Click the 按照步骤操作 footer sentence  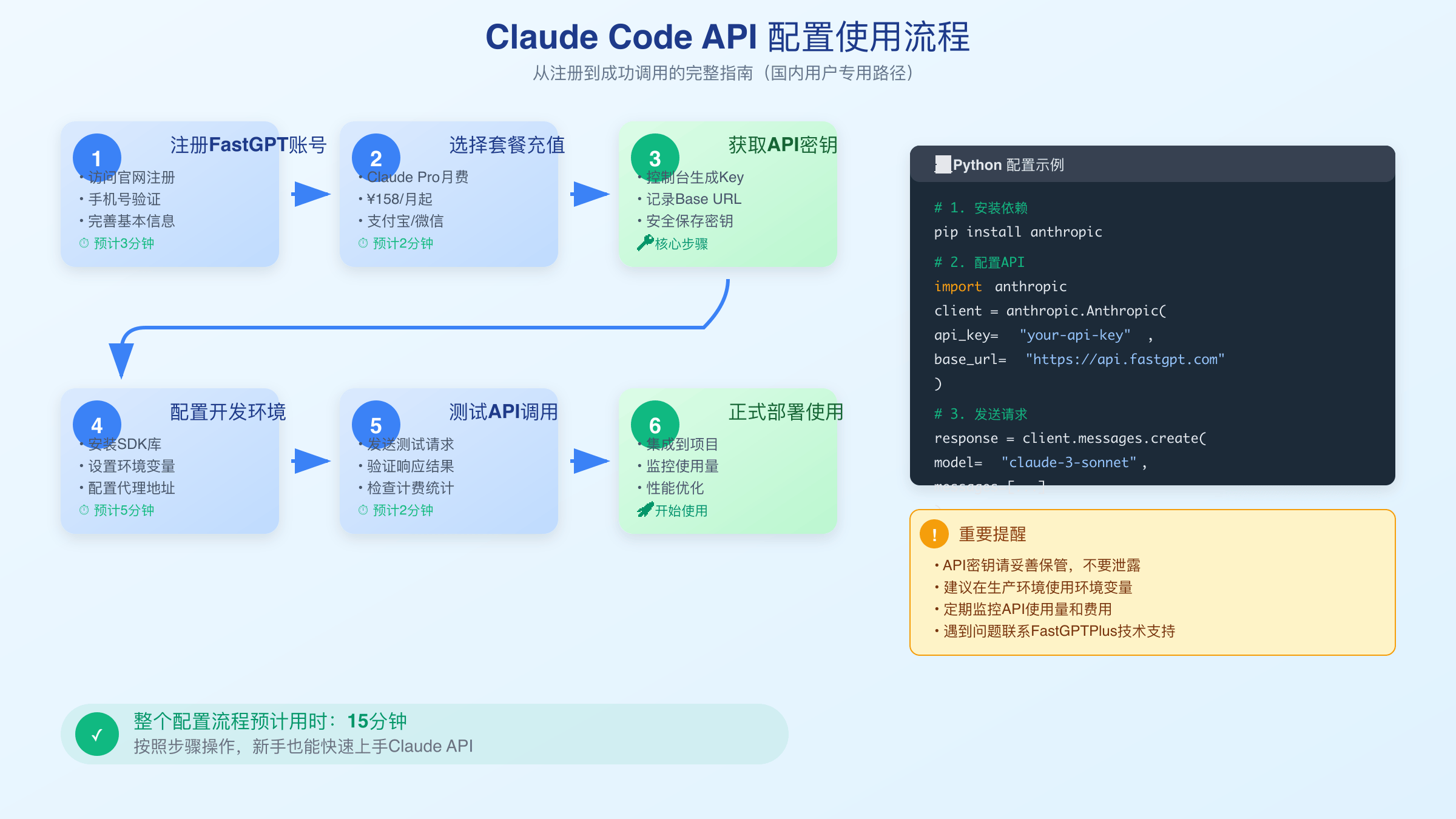303,746
